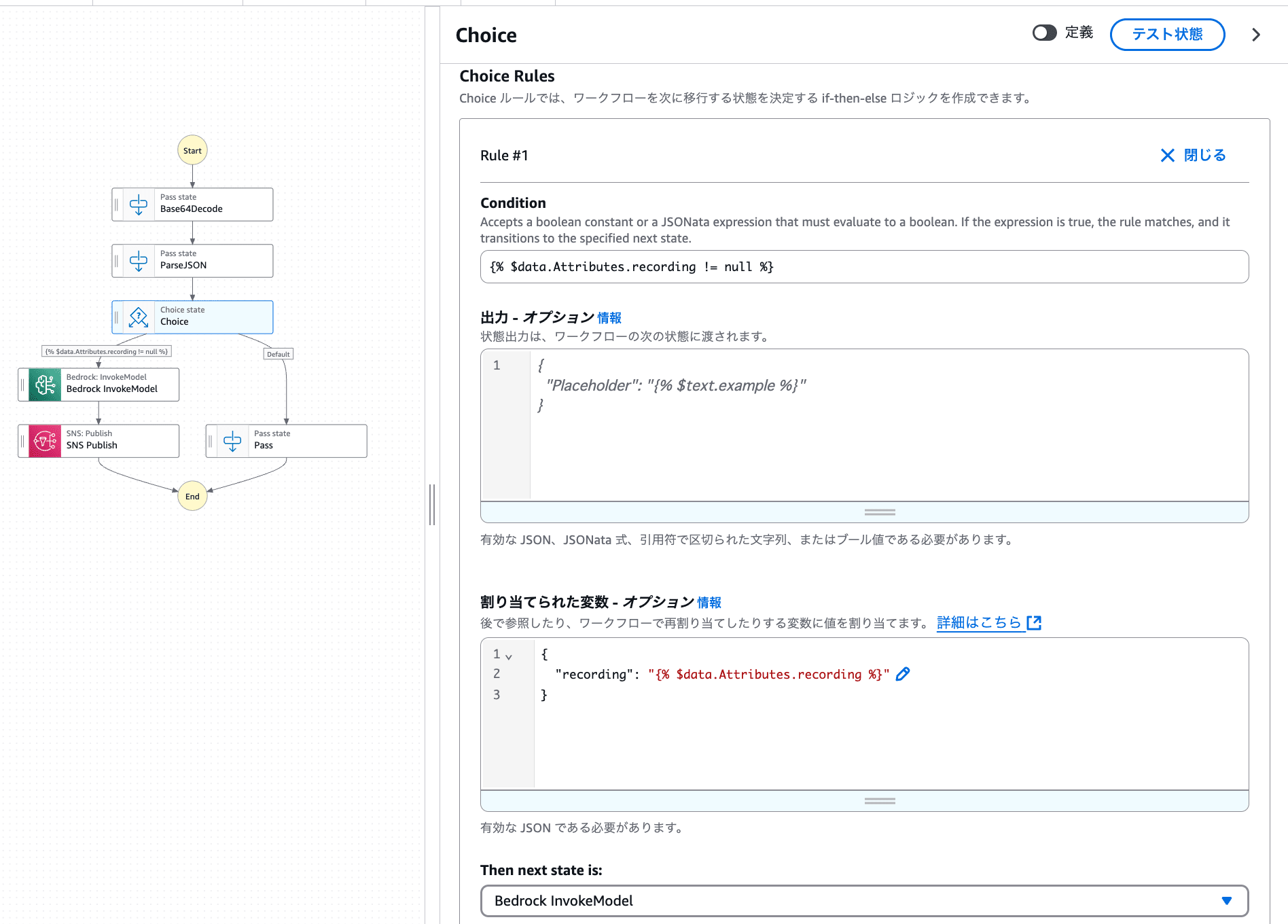The height and width of the screenshot is (924, 1288).
Task: Select the SNS Publish state label
Action: click(x=92, y=445)
